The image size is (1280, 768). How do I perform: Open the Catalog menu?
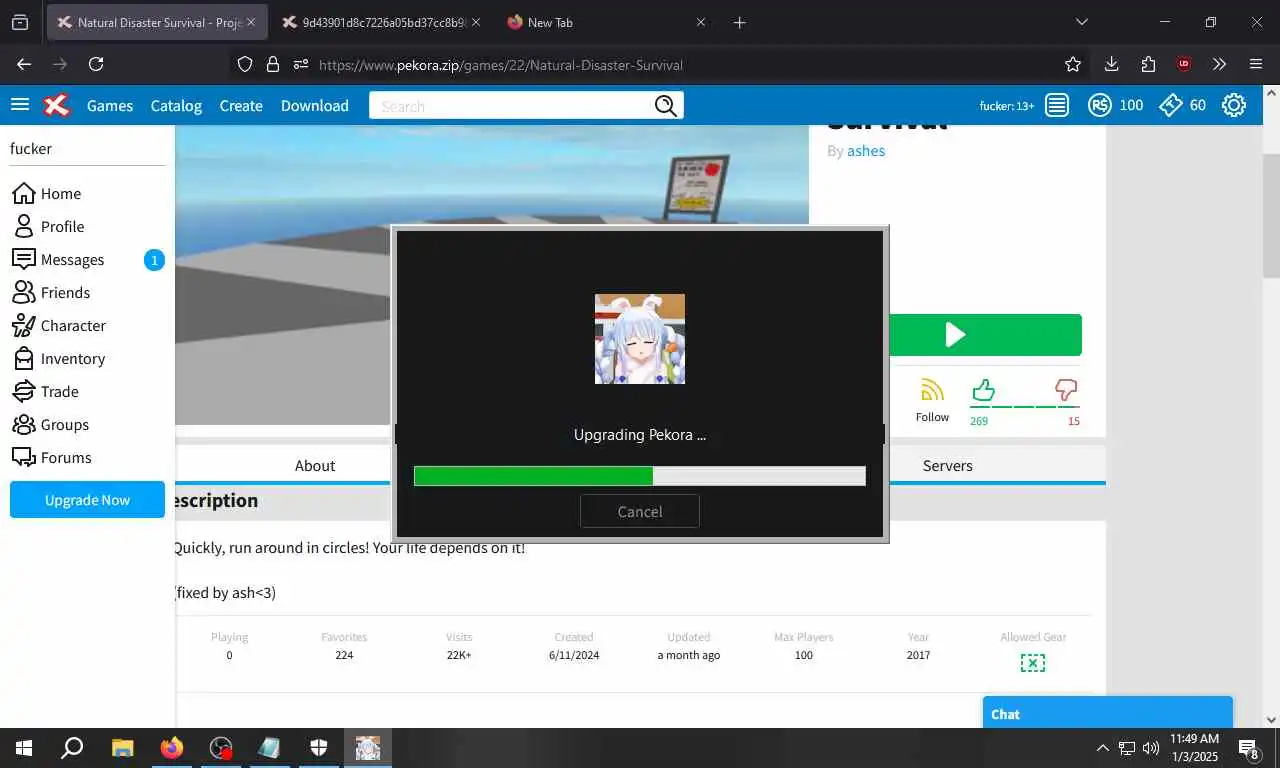point(176,105)
